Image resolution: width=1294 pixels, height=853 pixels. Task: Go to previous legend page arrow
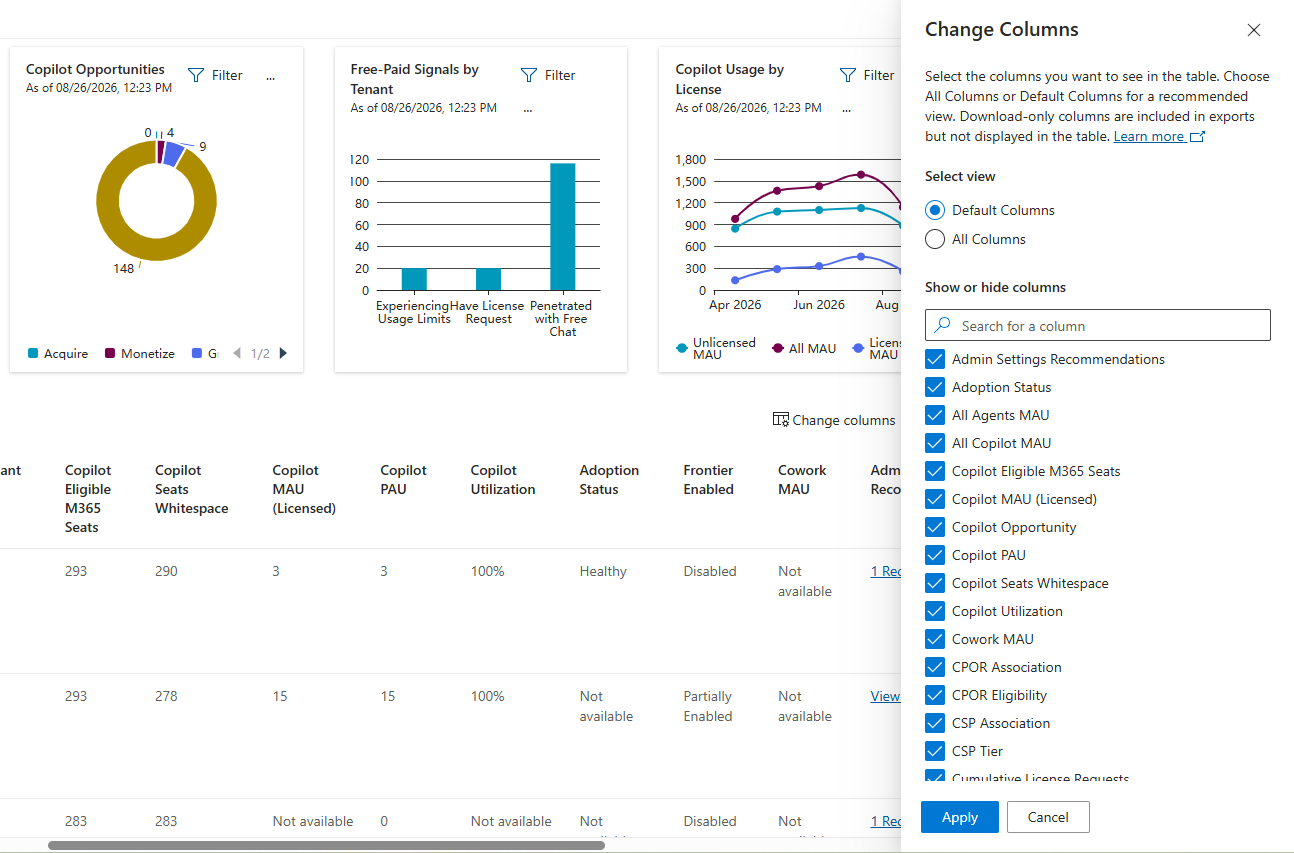[x=237, y=353]
